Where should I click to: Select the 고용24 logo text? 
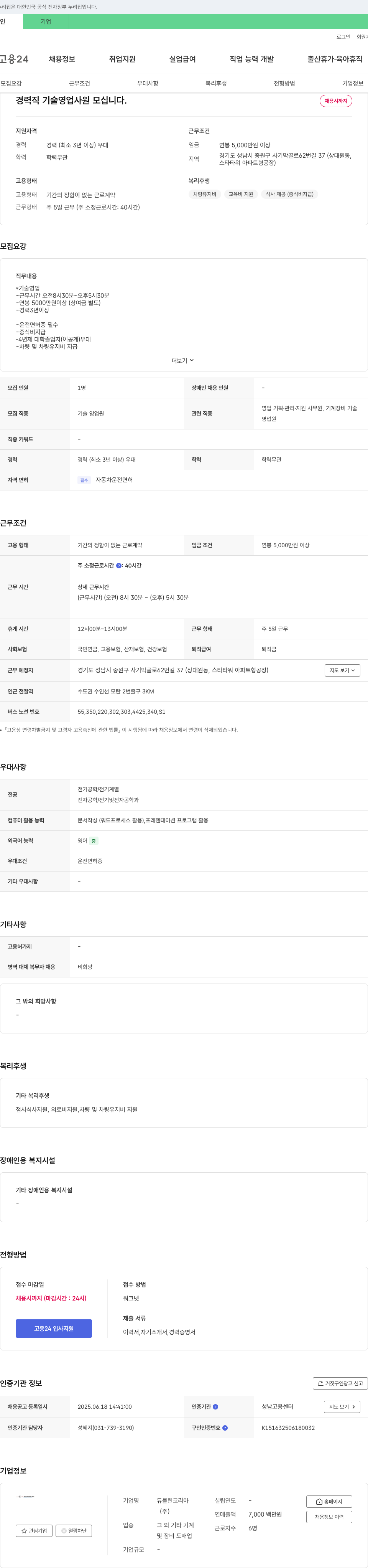(x=14, y=59)
